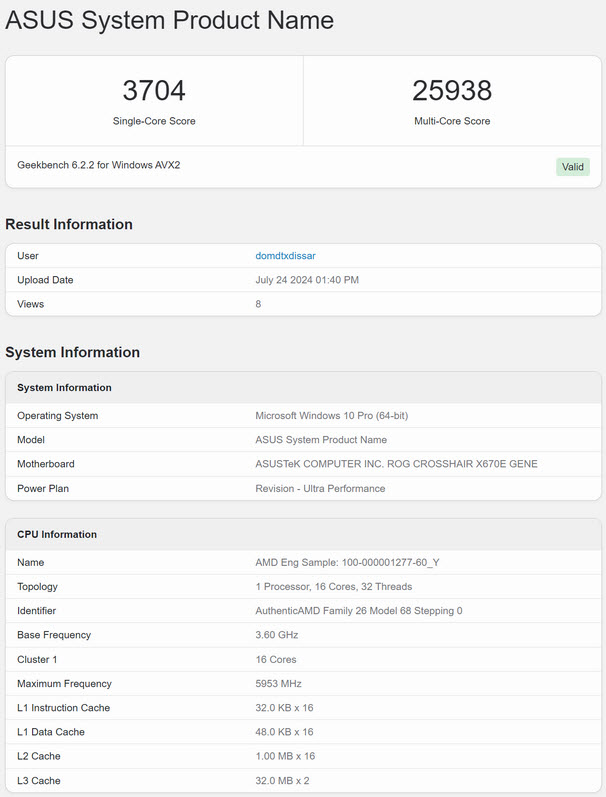Click the Microsoft Windows 10 Pro operating system value
The width and height of the screenshot is (606, 797).
coord(331,416)
